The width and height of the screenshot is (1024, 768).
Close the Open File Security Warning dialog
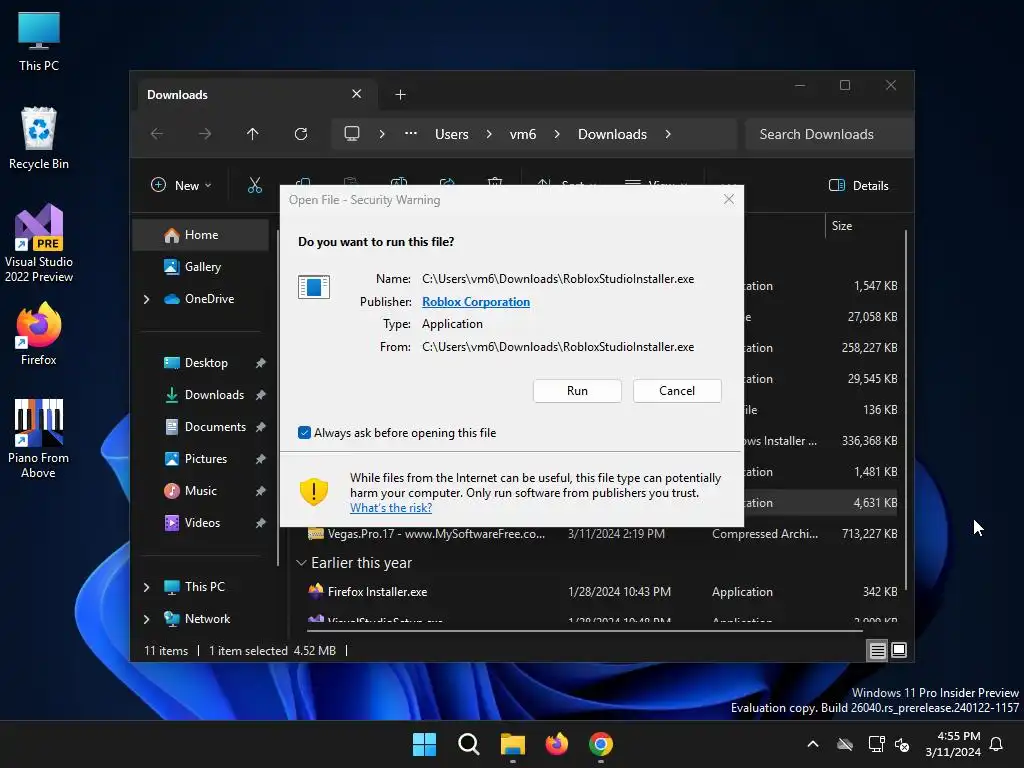coord(729,199)
